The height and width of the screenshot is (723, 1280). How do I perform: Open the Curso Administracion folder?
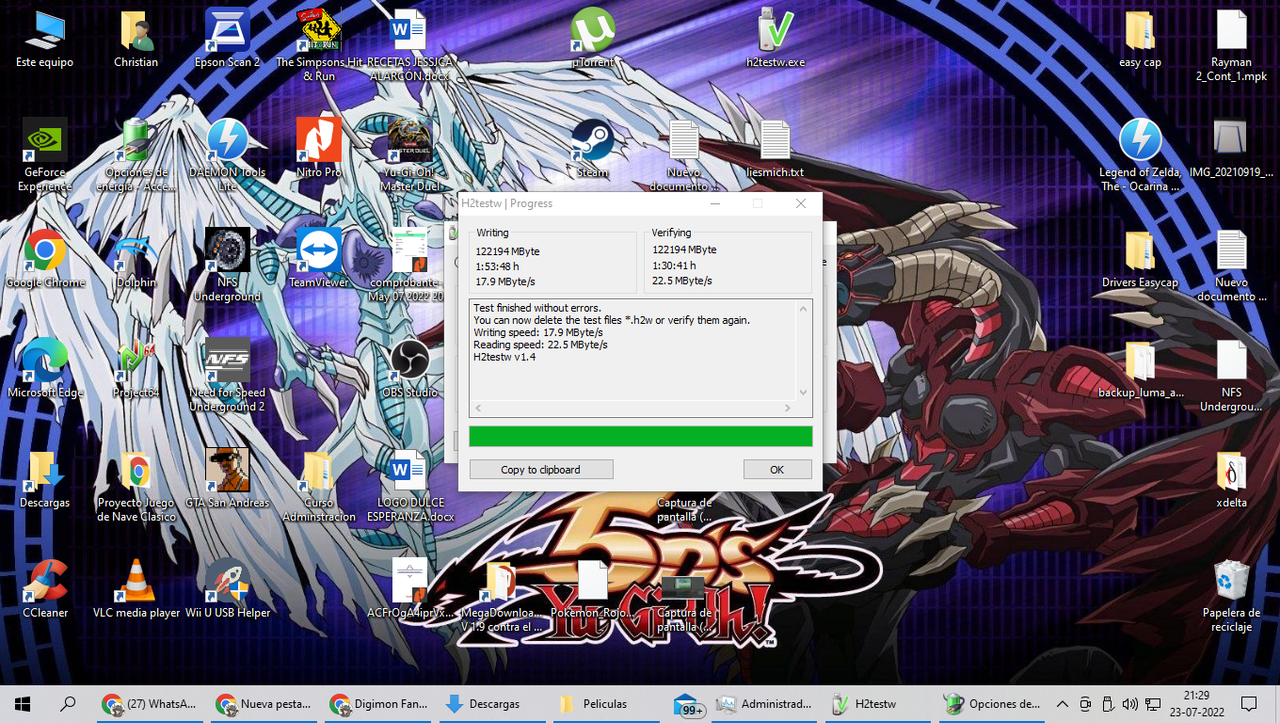pyautogui.click(x=319, y=485)
